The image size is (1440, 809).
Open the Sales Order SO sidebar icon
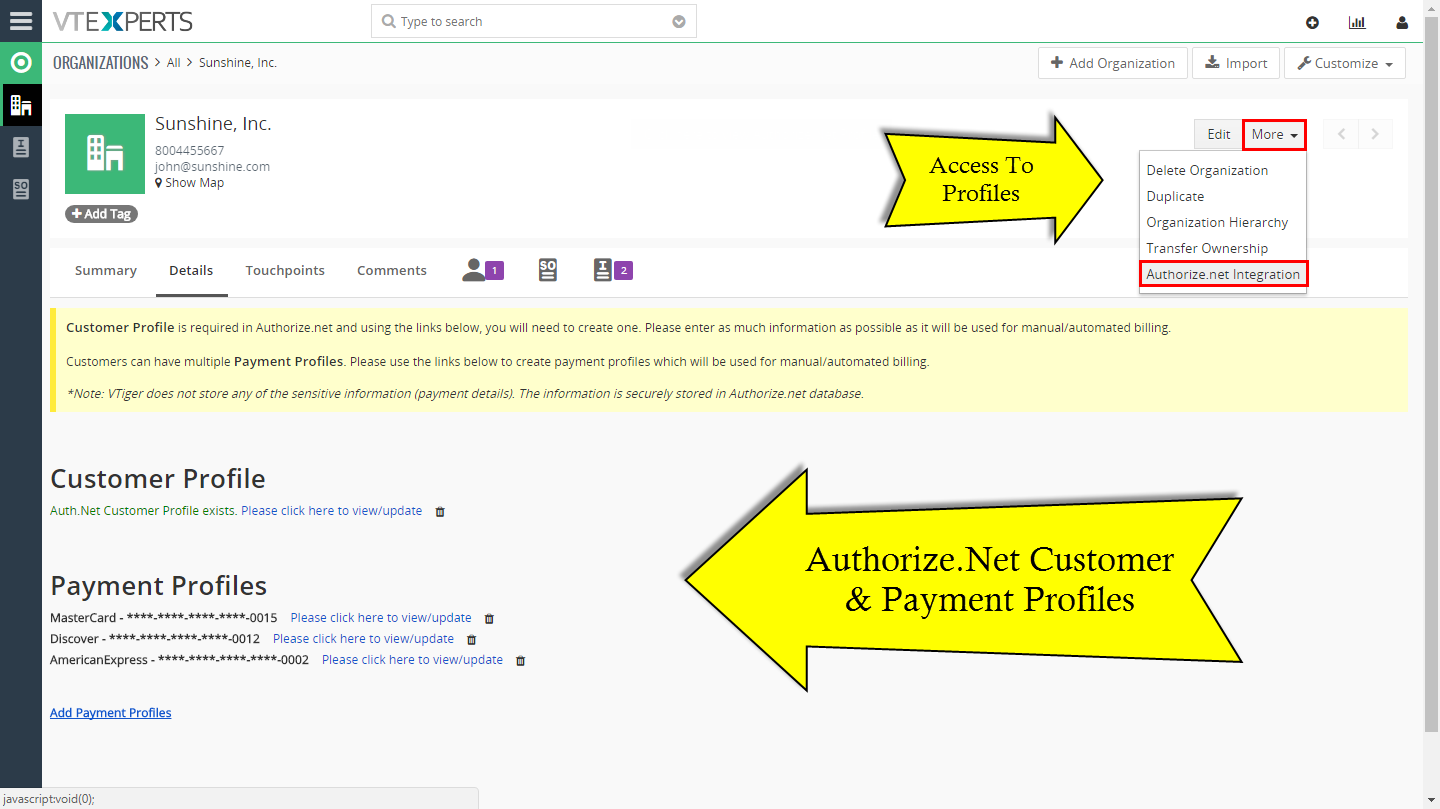21,189
